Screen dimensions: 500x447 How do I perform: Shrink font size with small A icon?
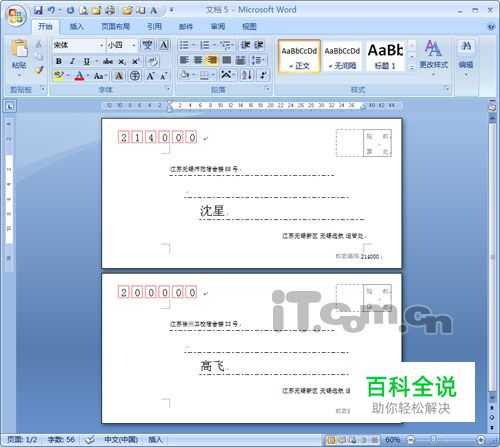point(163,76)
